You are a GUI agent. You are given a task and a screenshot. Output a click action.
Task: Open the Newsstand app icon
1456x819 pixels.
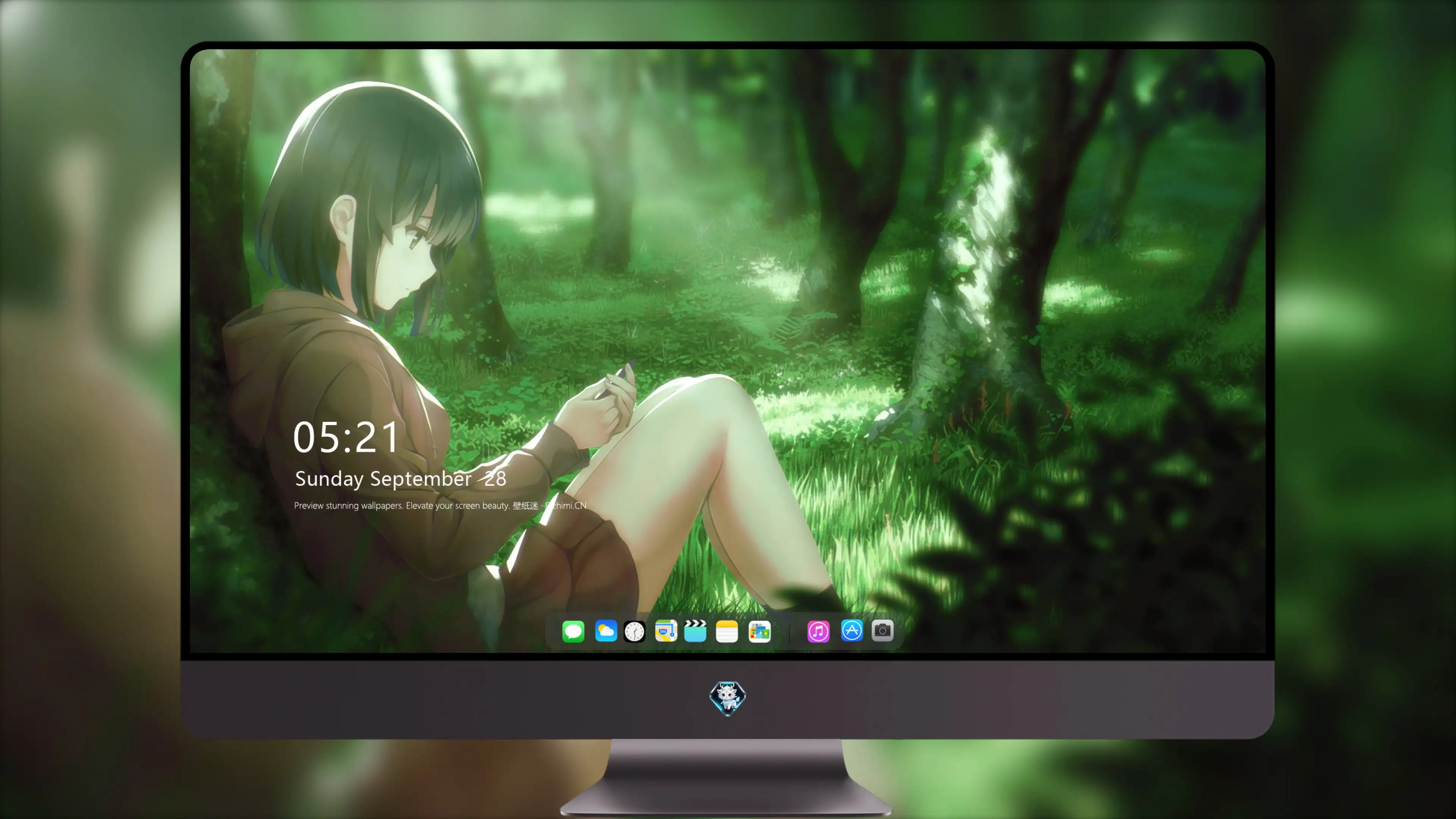(759, 631)
